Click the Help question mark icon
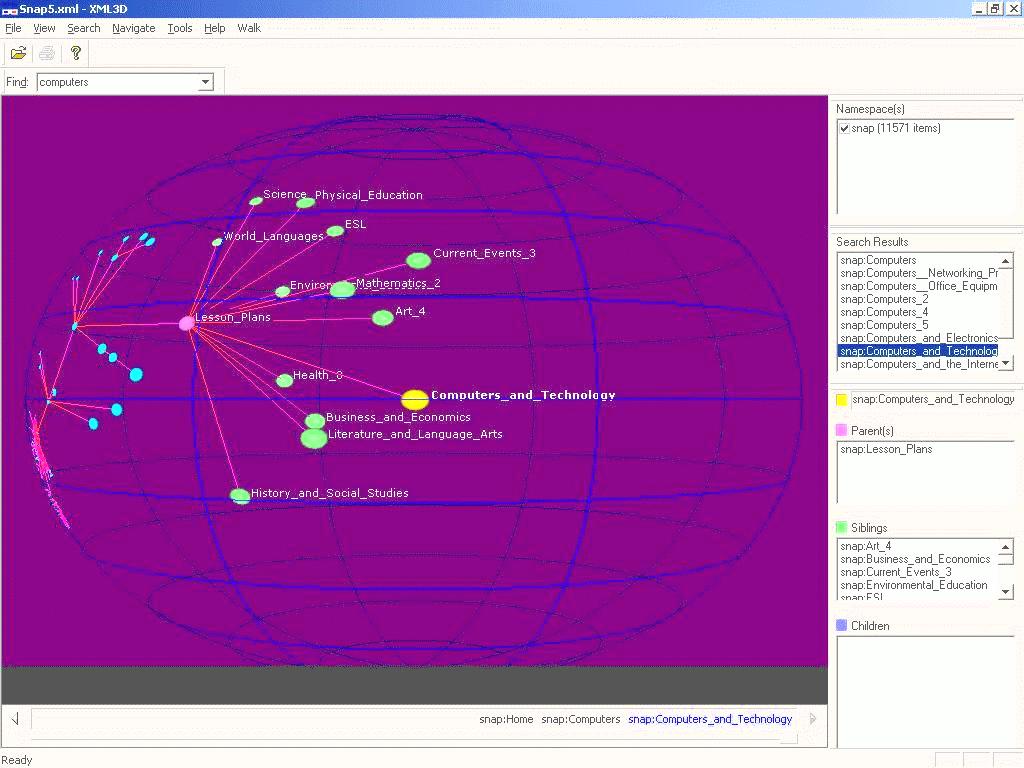 pos(75,53)
